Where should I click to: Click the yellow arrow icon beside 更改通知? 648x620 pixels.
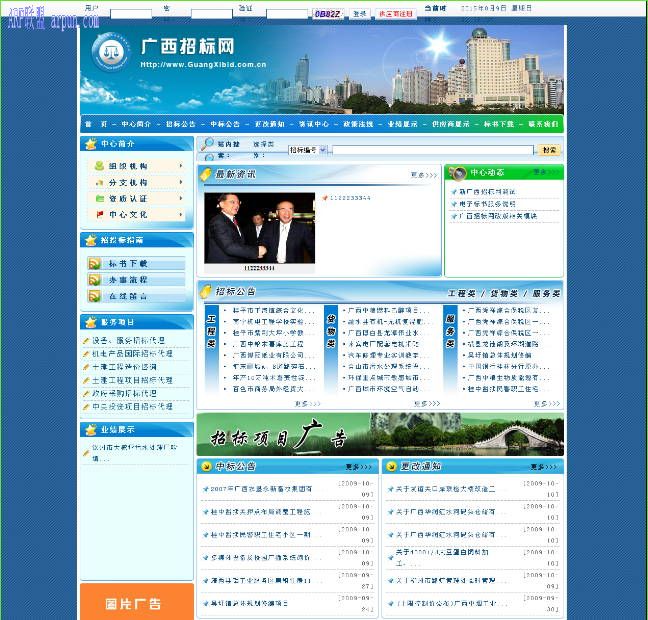(x=391, y=467)
